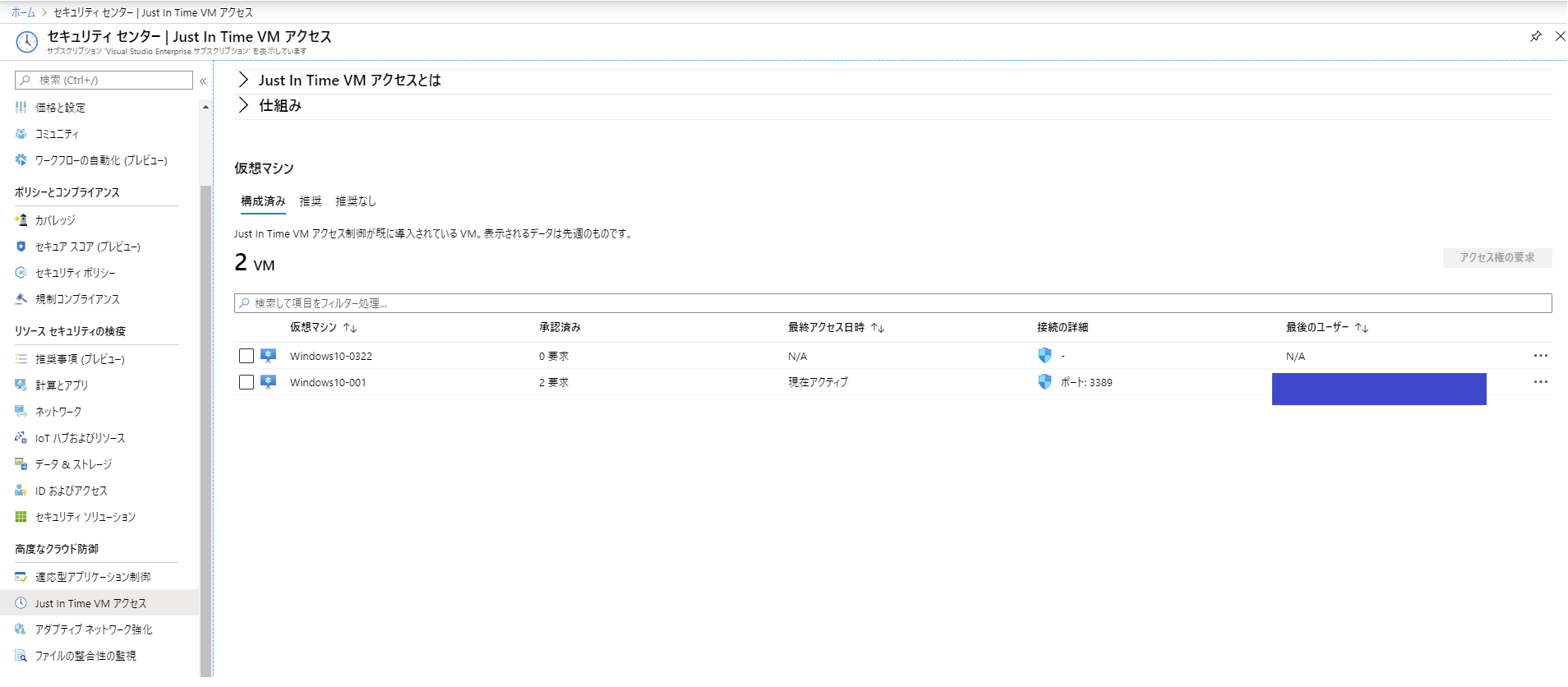Viewport: 1568px width, 687px height.
Task: Click the データ & ストレージ icon
Action: pos(21,464)
